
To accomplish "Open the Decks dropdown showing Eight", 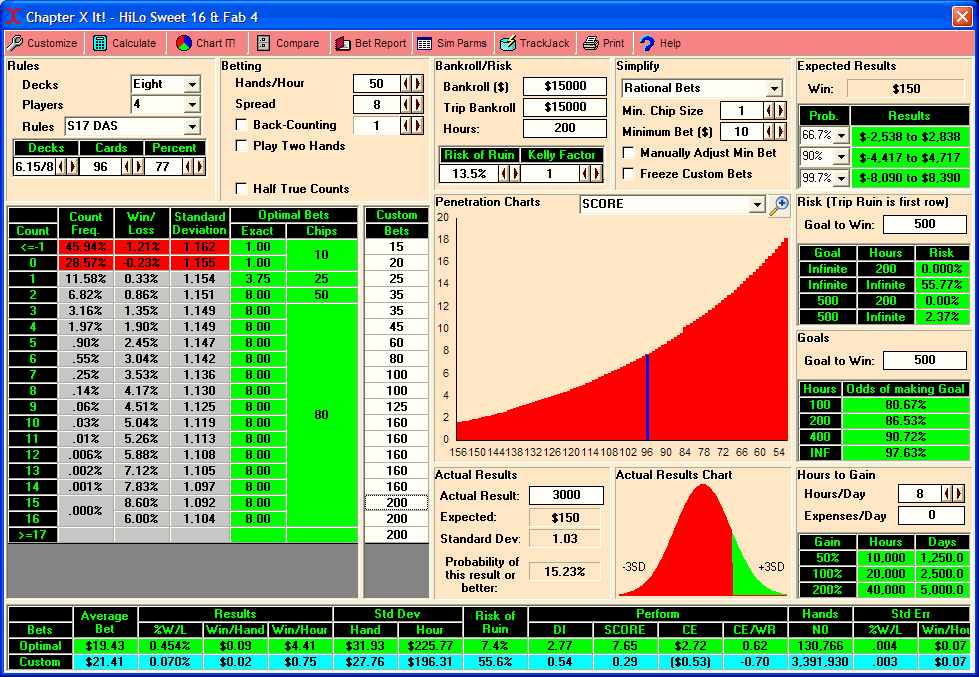I will pos(192,84).
